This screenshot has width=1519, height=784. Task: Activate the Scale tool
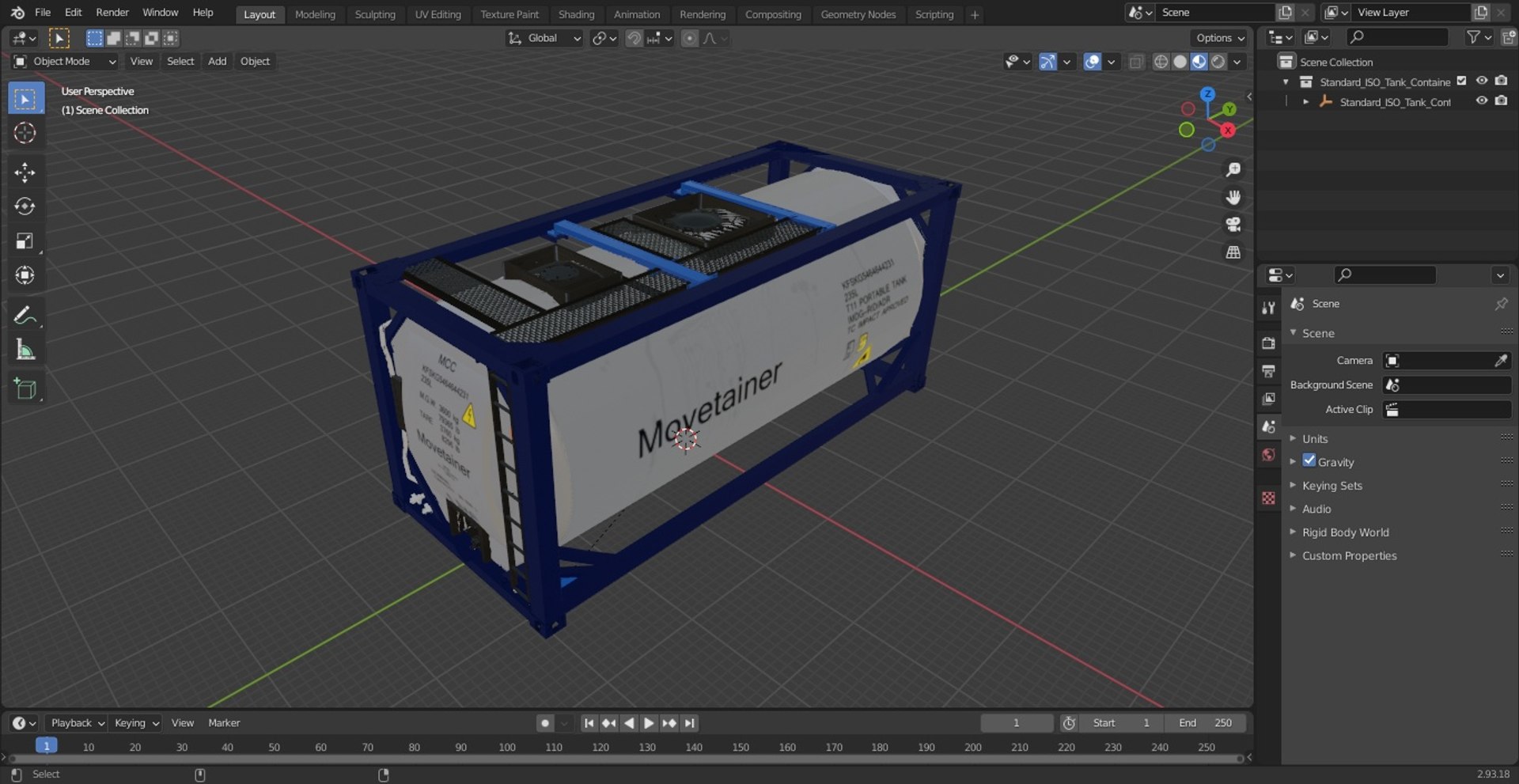point(25,241)
